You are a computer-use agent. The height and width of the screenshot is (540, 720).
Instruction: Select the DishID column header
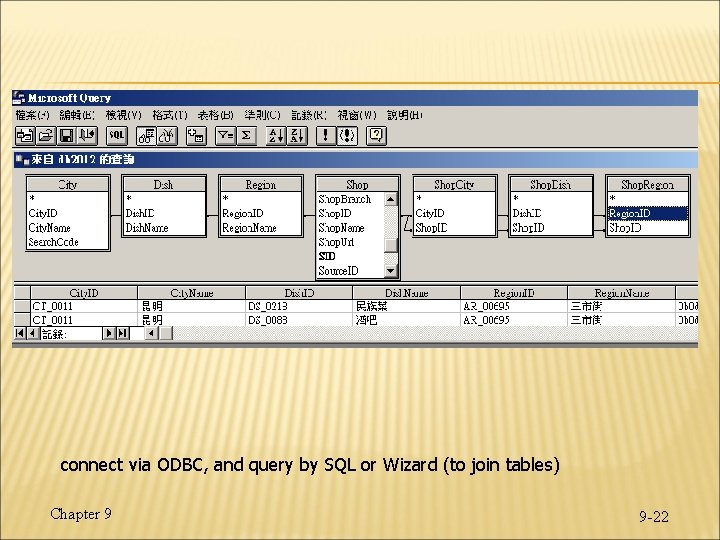click(x=299, y=293)
